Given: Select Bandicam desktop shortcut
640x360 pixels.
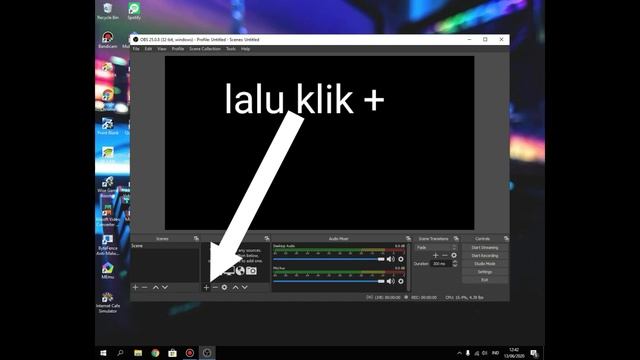Looking at the screenshot, I should coord(108,40).
